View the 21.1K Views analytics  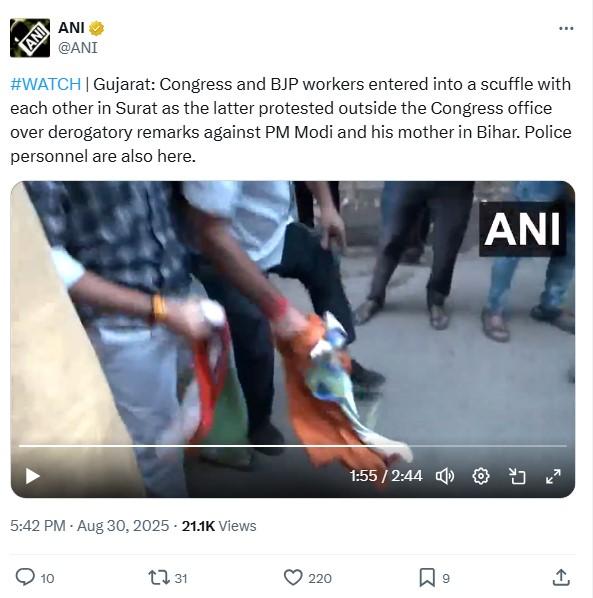(x=219, y=526)
